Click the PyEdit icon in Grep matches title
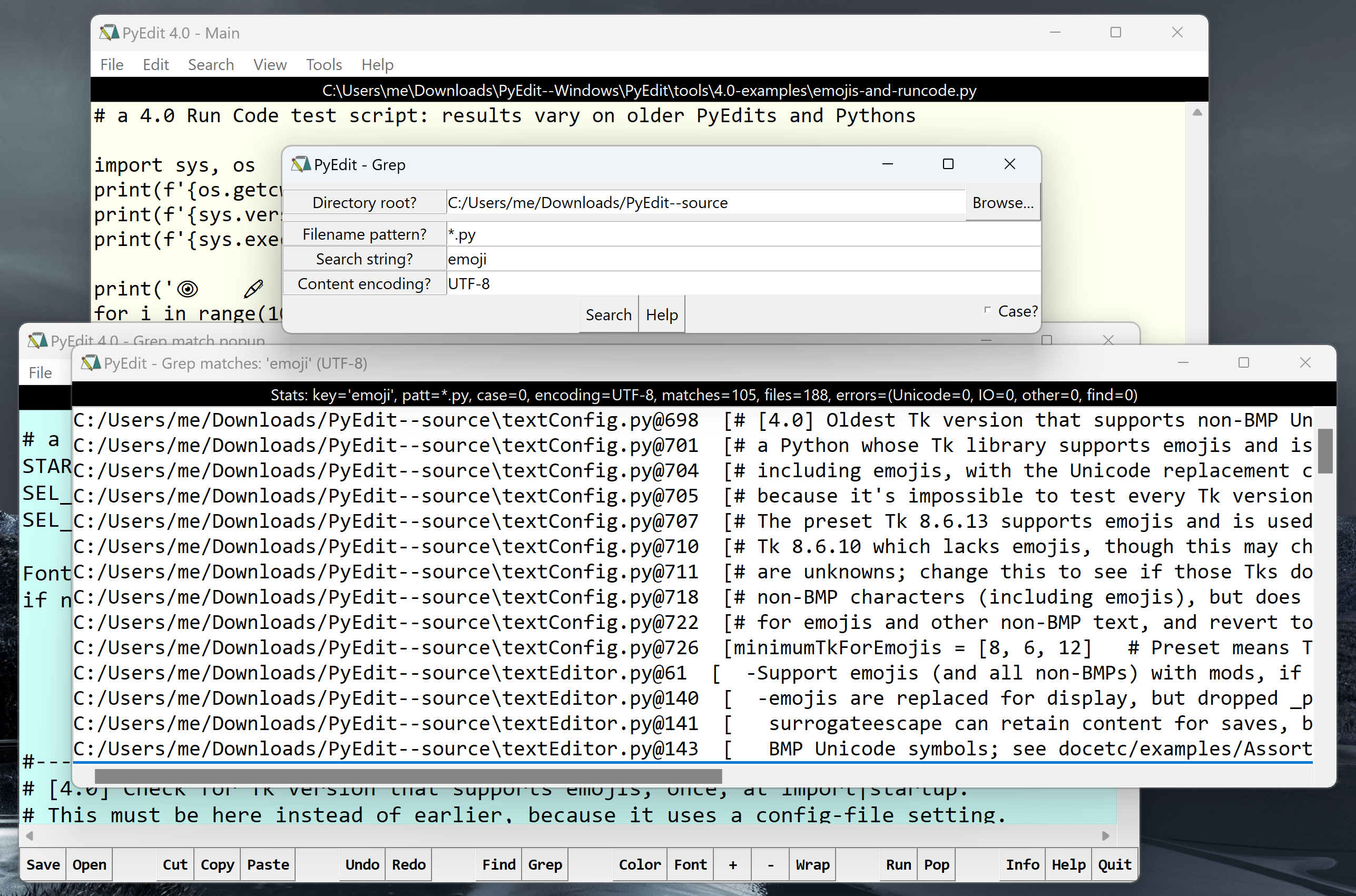The height and width of the screenshot is (896, 1356). 90,363
